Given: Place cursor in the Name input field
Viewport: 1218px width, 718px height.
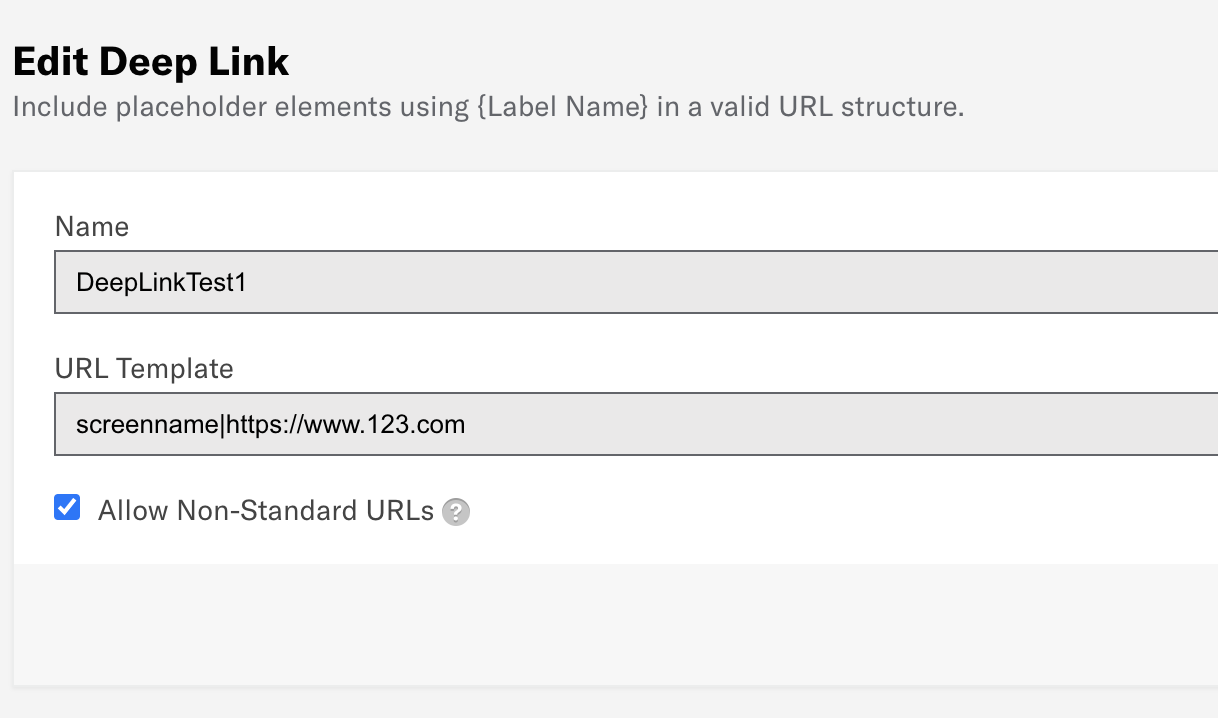Looking at the screenshot, I should [x=400, y=281].
